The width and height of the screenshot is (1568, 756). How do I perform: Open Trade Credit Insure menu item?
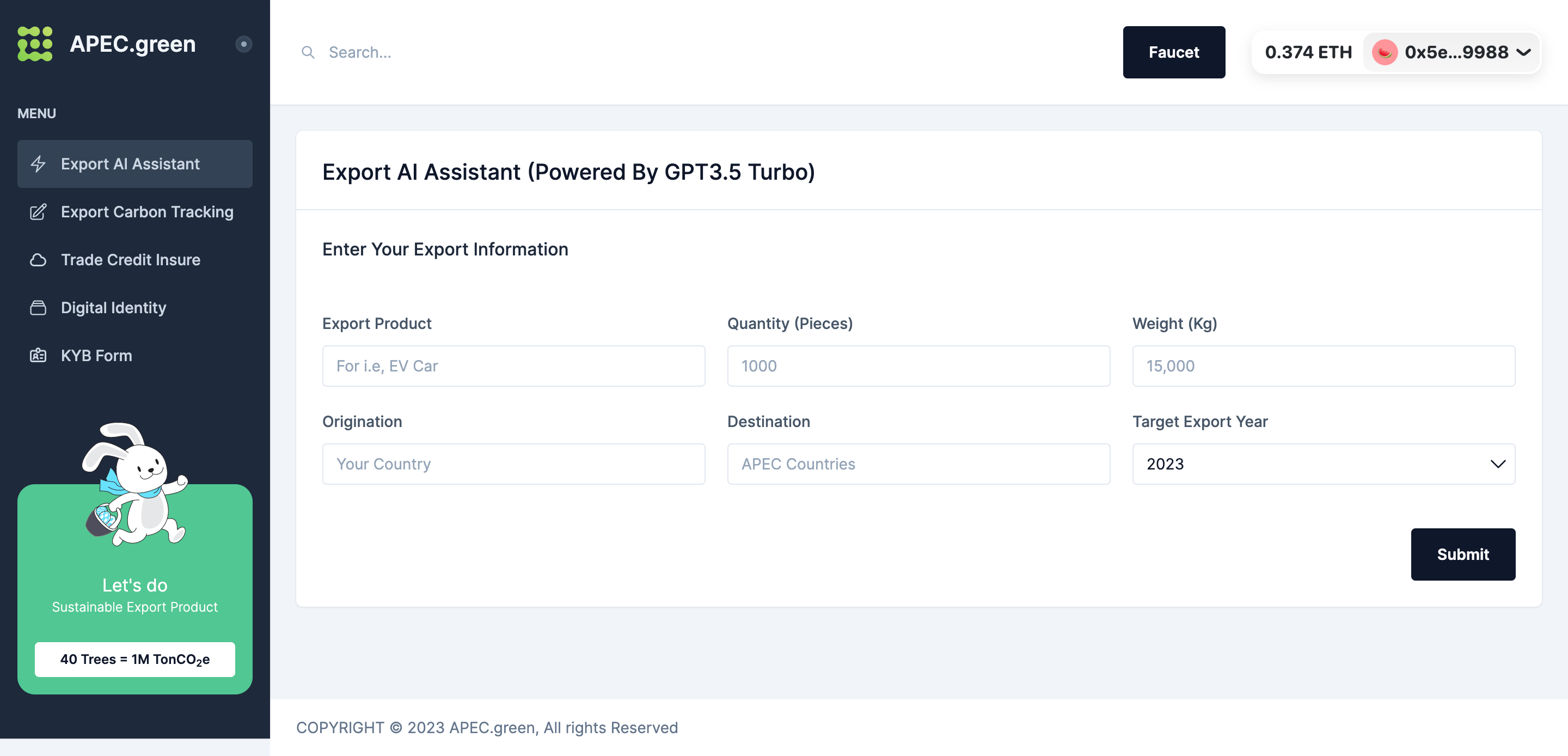point(130,260)
